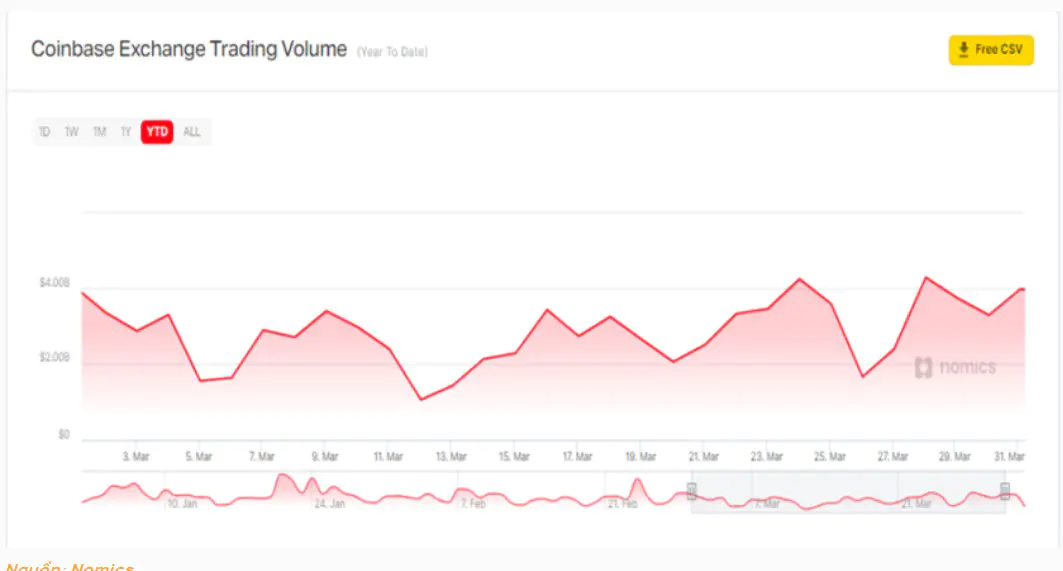Click the chart peak near 24 Mar
The width and height of the screenshot is (1063, 571).
click(800, 279)
